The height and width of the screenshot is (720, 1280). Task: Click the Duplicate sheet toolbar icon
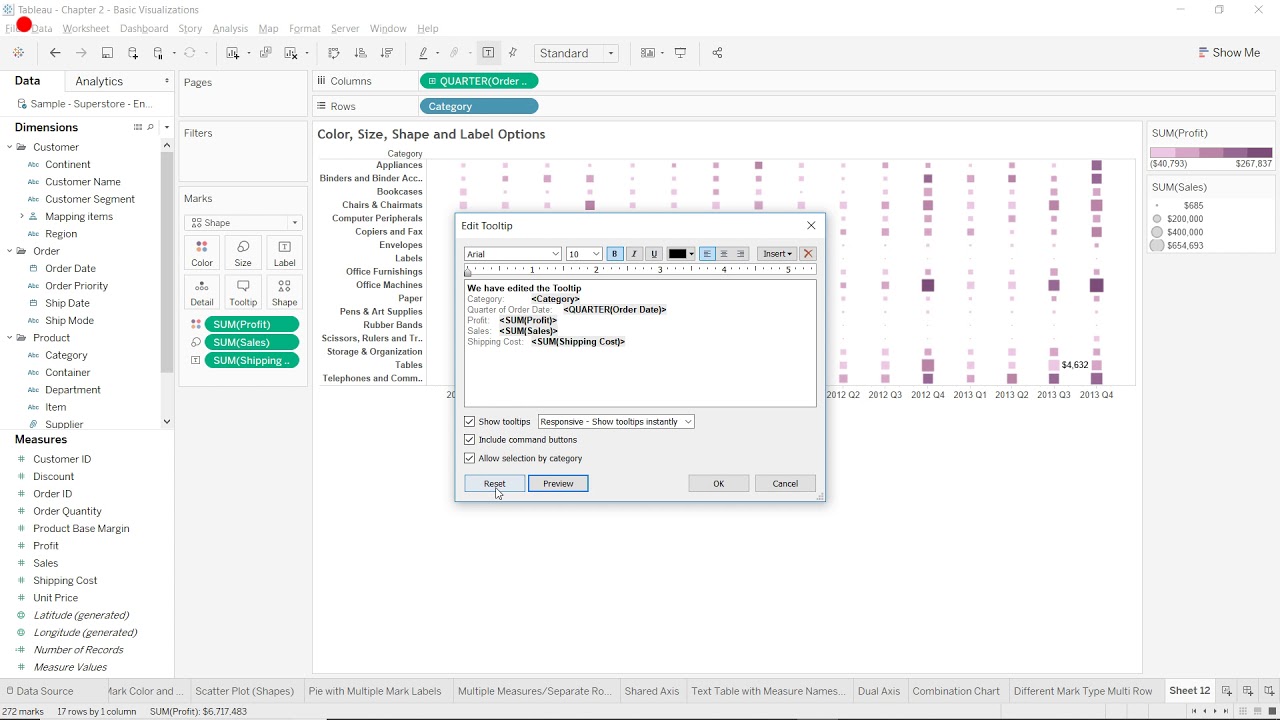pyautogui.click(x=265, y=53)
